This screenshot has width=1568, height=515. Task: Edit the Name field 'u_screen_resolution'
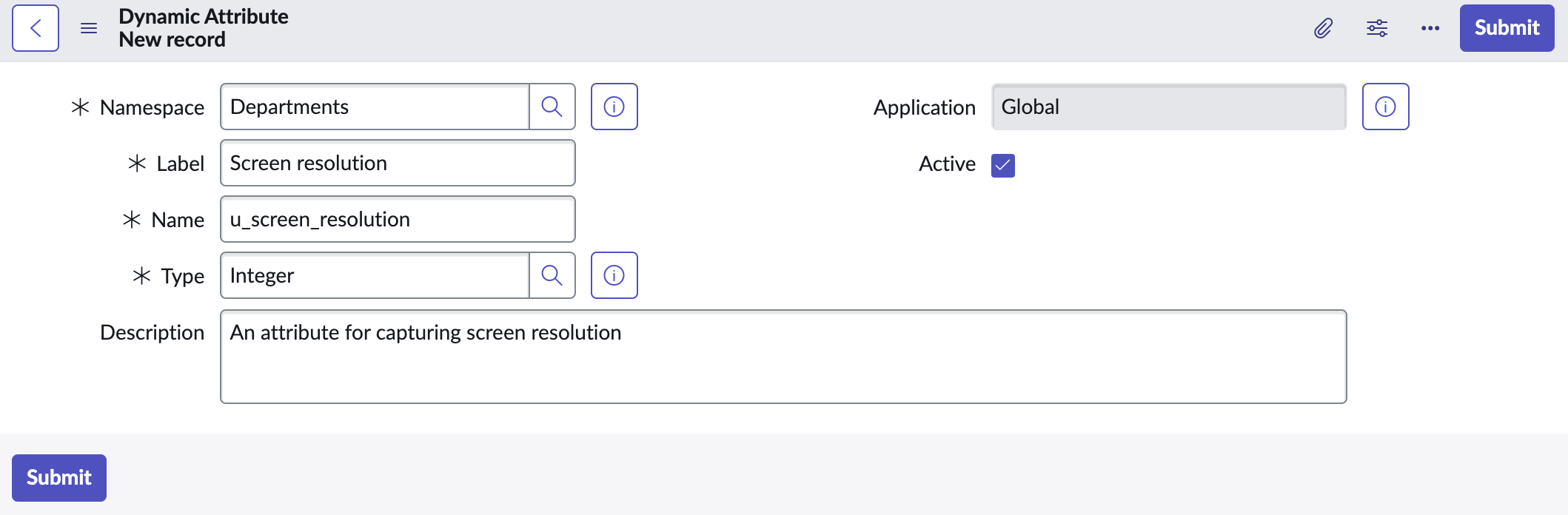[398, 219]
